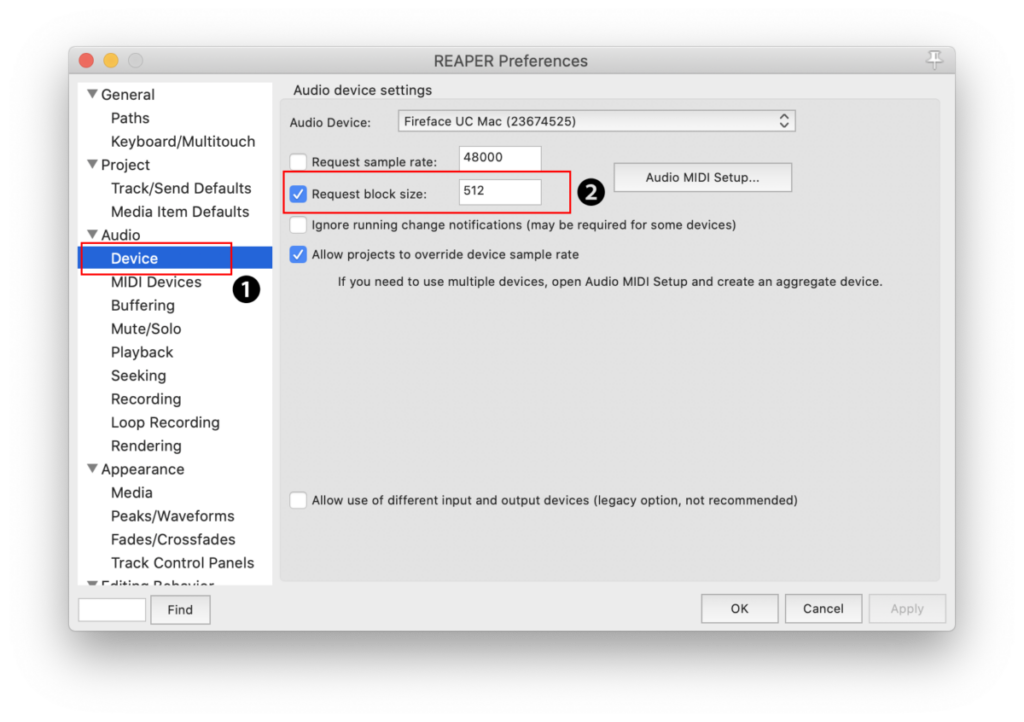Go to Rendering settings
Screen dimensions: 1024x722
coord(146,446)
